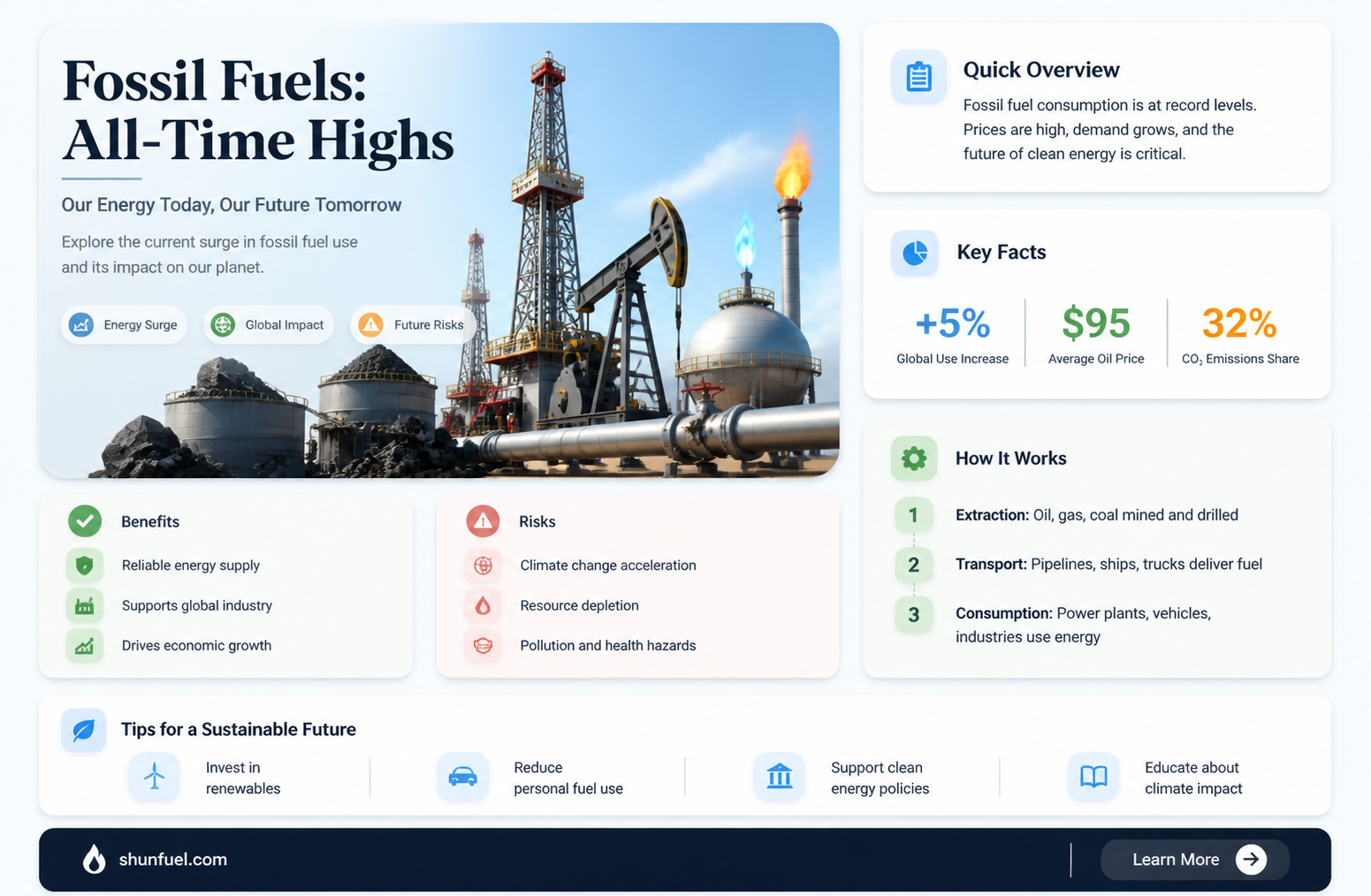
Task: Click the Resource depletion droplet icon
Action: click(x=483, y=605)
